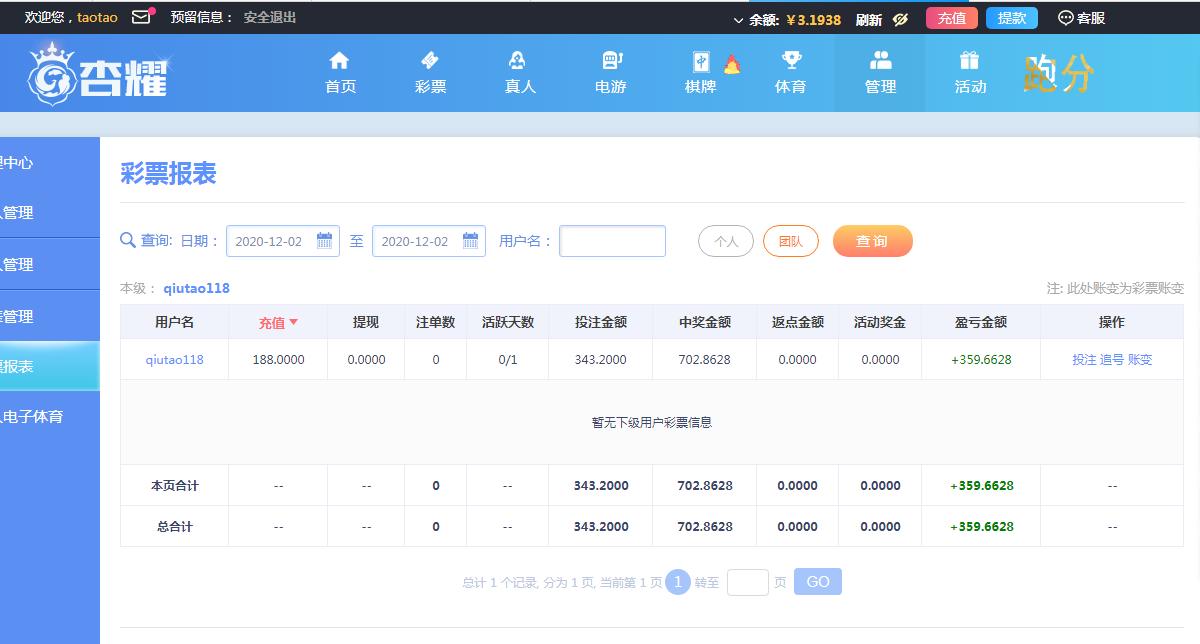Open the 棋牌 card games menu
1200x644 pixels.
(700, 73)
